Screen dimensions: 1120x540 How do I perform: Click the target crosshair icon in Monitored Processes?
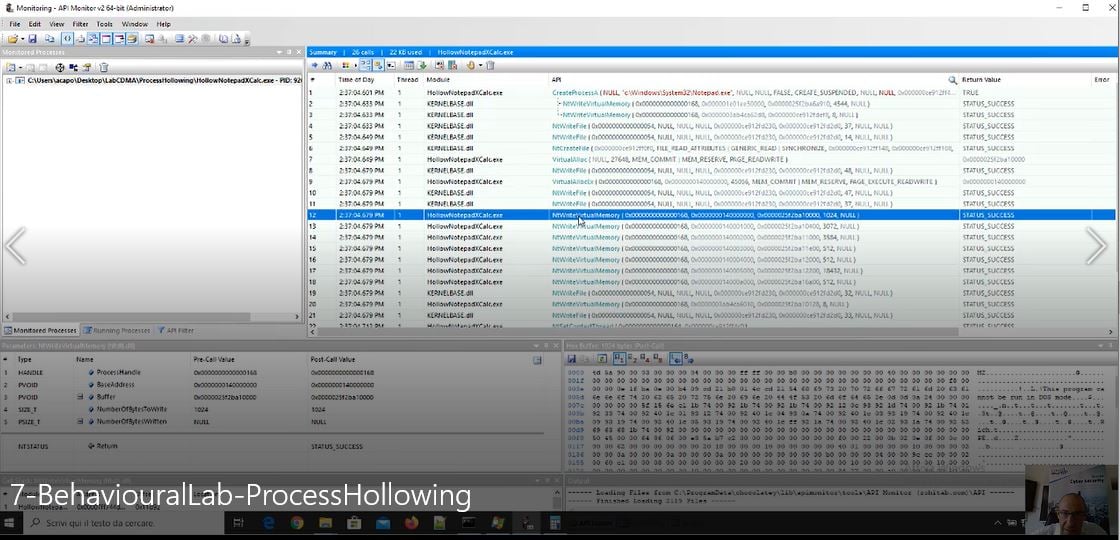tap(60, 67)
